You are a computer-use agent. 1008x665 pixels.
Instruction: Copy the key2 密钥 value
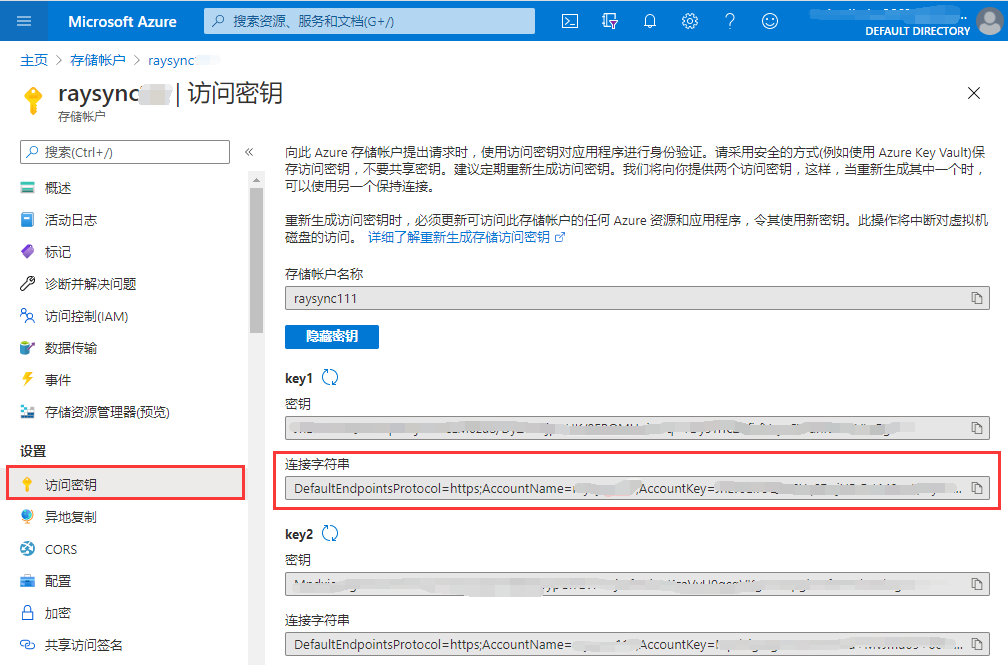click(x=976, y=584)
